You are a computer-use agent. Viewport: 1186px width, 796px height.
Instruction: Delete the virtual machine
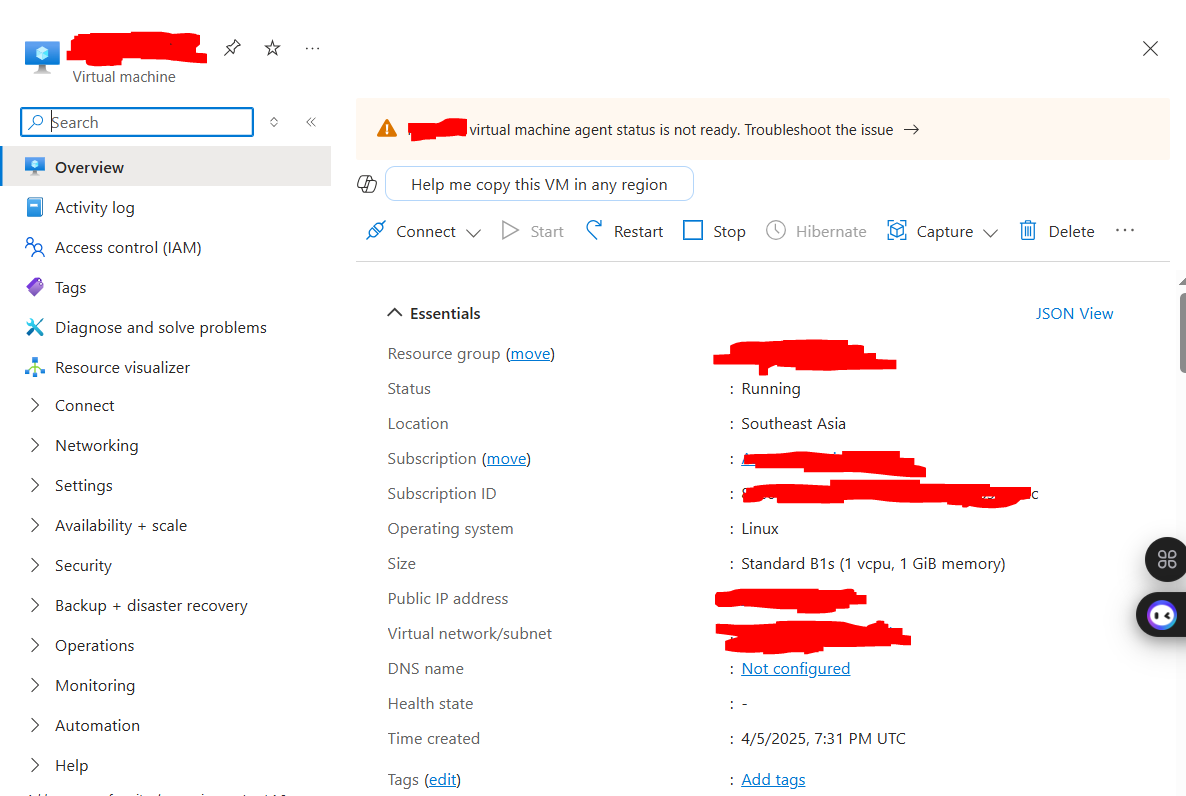1057,231
